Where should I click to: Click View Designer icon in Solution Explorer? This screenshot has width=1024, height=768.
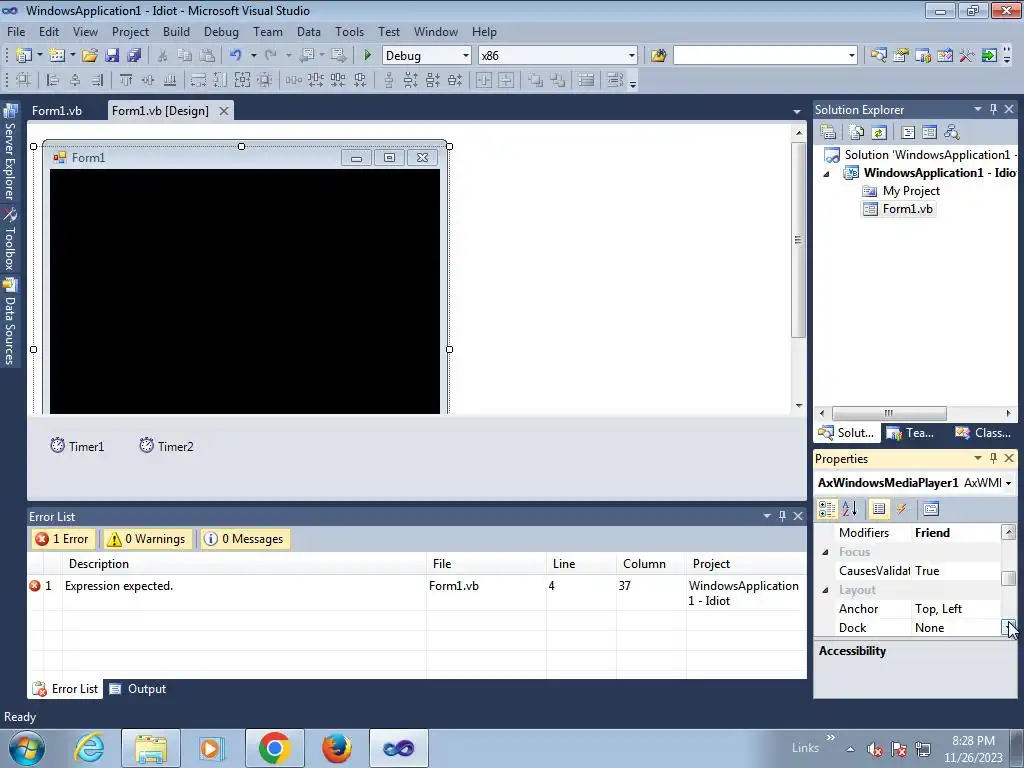click(929, 133)
